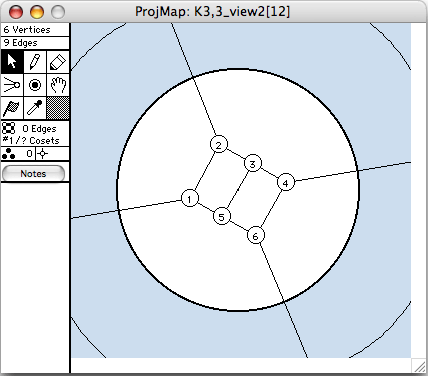The image size is (428, 376).
Task: Select vertex 6 in the graph
Action: (255, 236)
